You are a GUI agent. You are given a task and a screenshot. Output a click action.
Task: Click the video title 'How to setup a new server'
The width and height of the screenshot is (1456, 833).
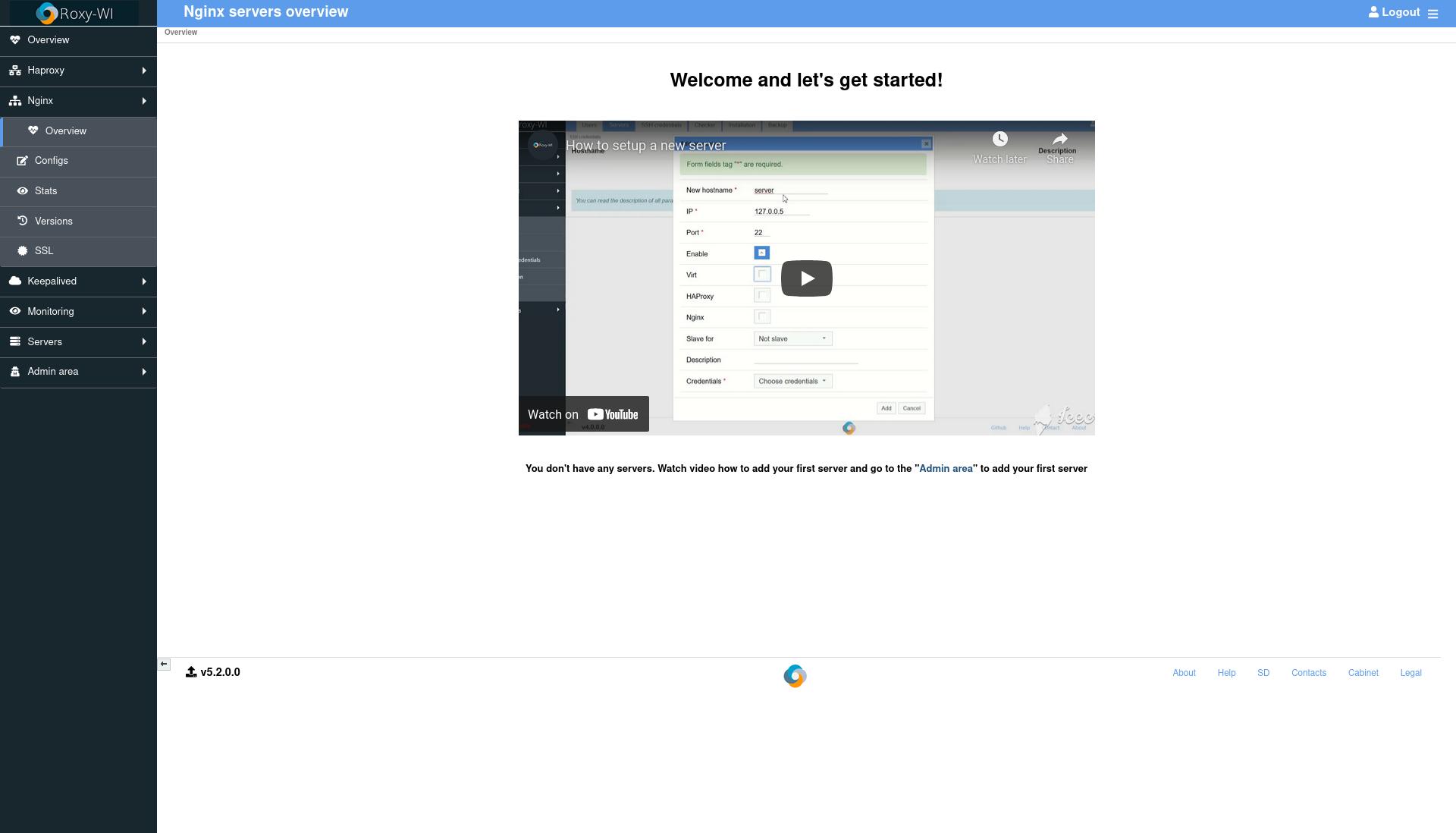646,146
